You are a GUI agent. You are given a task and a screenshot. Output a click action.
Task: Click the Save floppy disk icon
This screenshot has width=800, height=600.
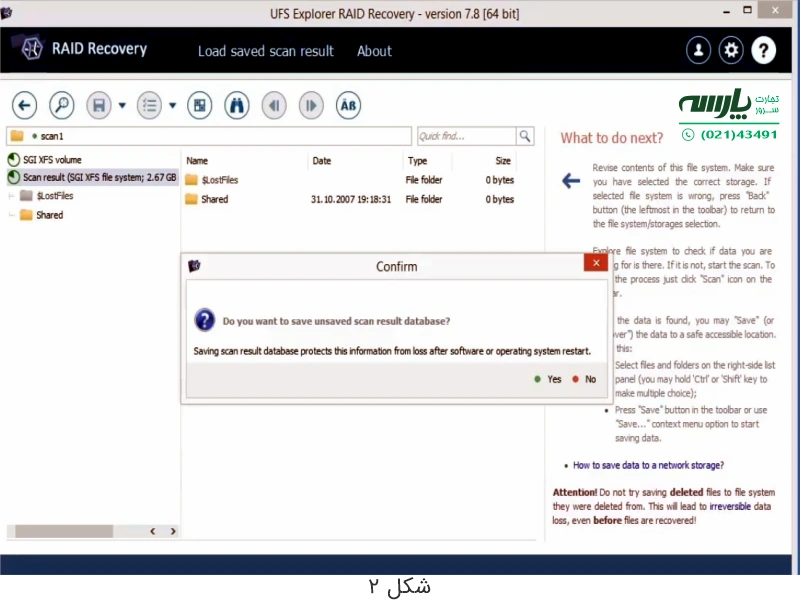98,105
